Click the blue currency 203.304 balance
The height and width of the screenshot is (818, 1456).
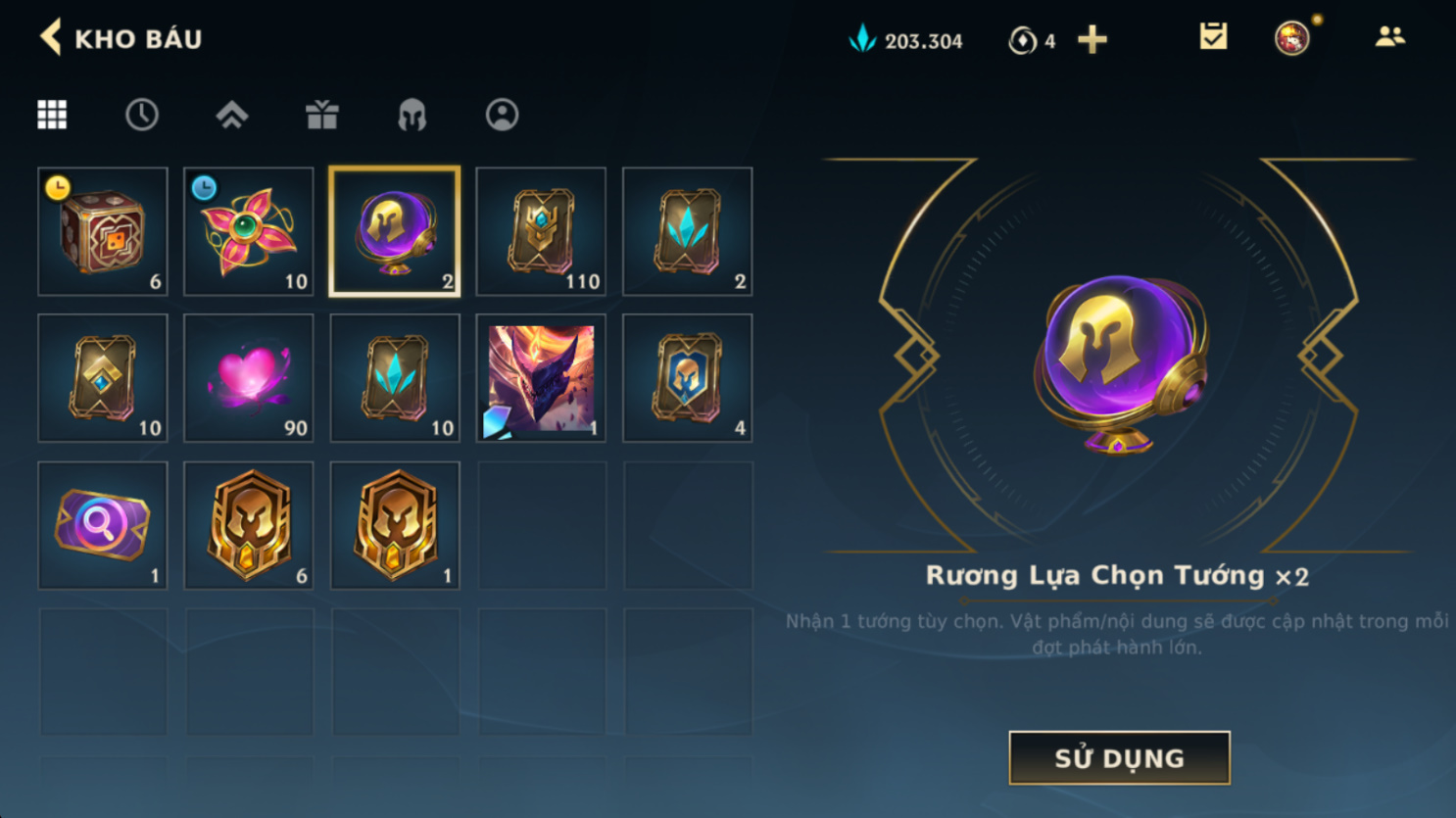tap(905, 40)
